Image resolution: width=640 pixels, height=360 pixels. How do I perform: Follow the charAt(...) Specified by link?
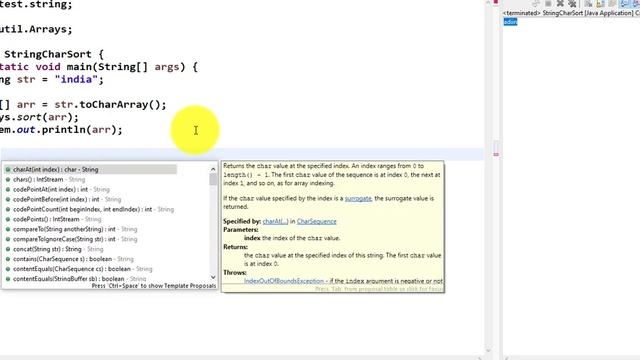point(275,222)
